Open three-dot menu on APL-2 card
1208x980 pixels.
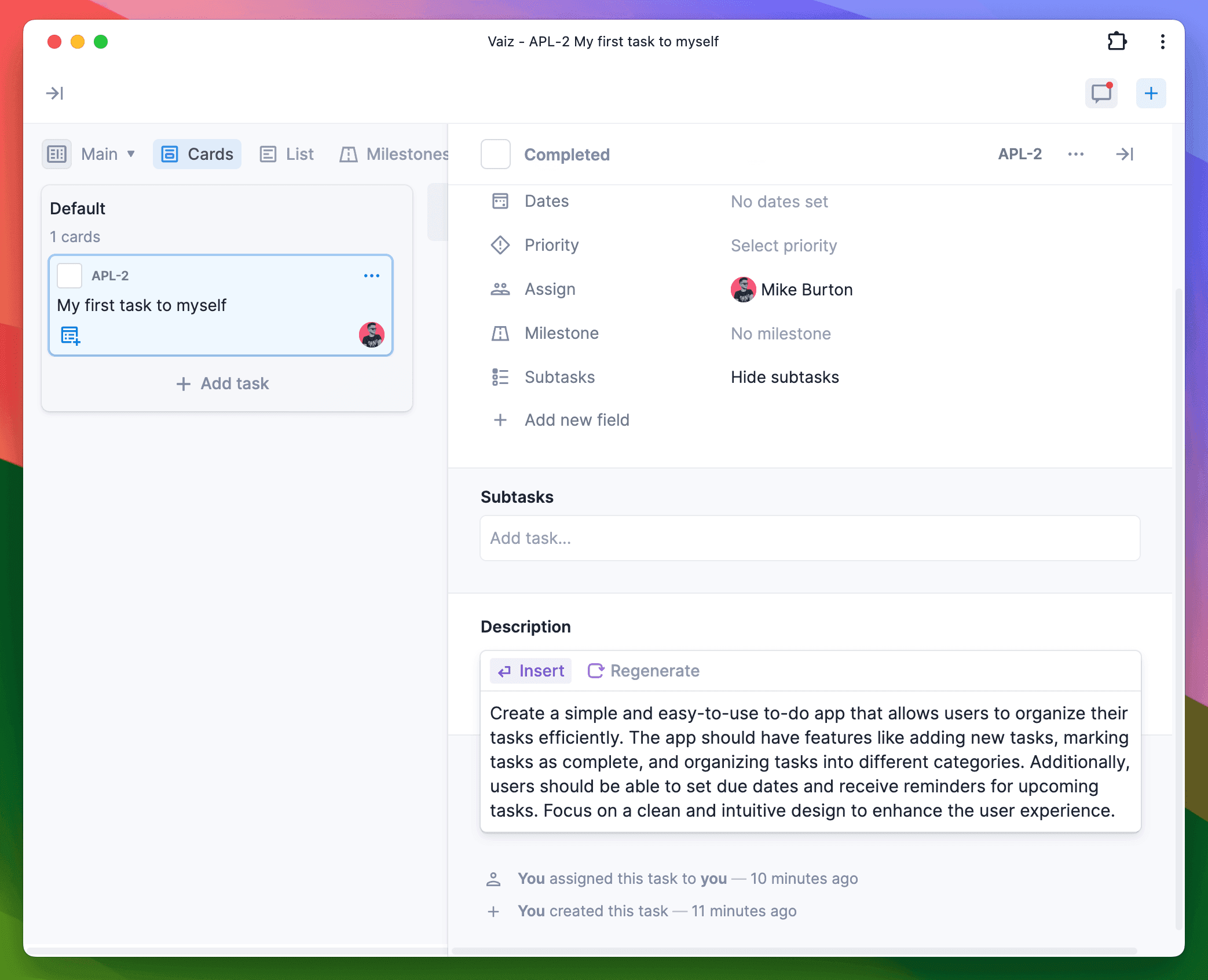[x=371, y=276]
